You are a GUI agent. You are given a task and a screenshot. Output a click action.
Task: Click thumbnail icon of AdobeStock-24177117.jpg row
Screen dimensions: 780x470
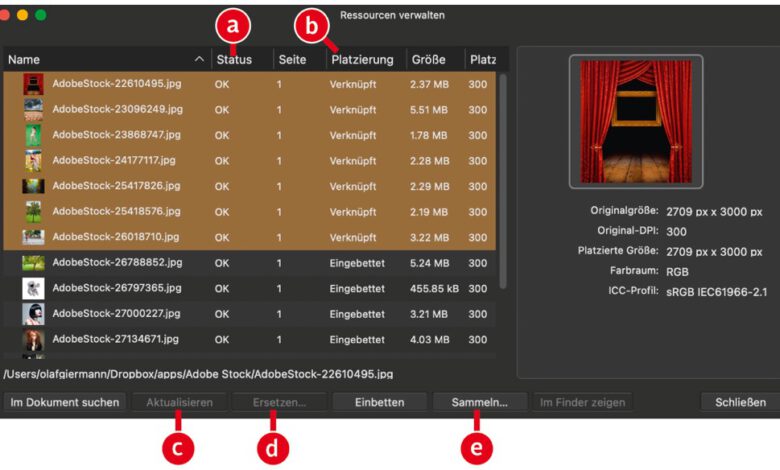pos(33,161)
